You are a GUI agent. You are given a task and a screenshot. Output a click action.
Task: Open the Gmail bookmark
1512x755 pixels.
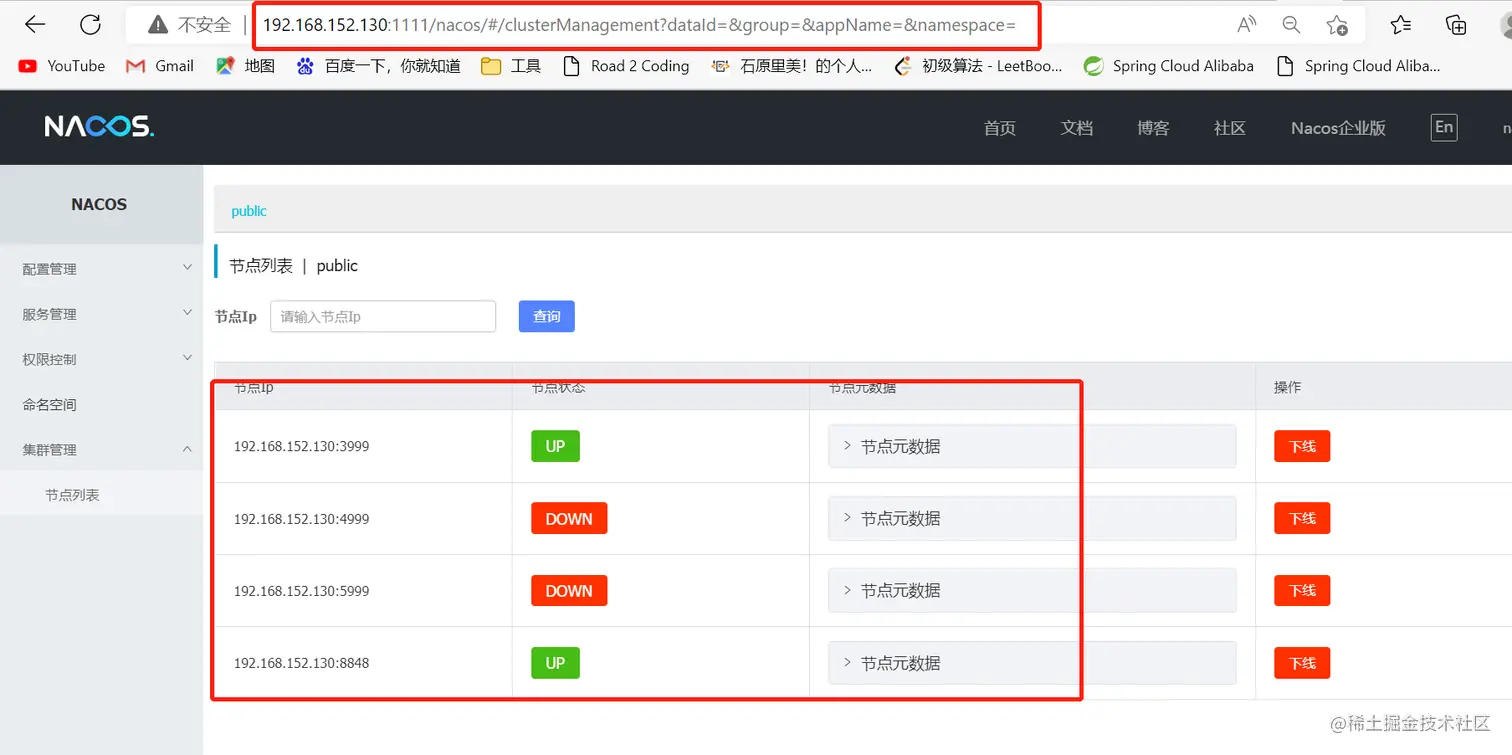pos(160,66)
